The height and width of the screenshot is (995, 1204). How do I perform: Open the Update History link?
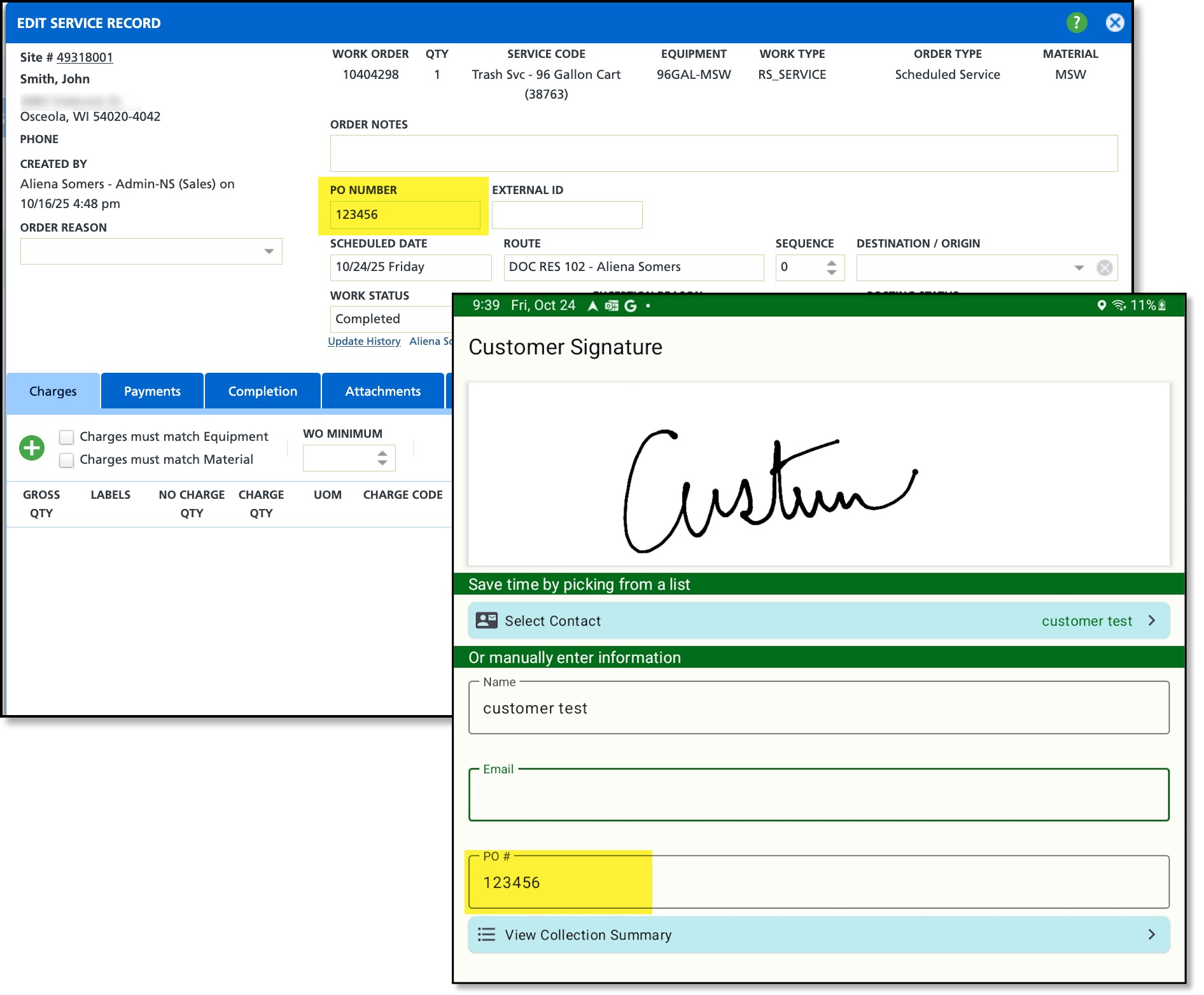point(364,341)
